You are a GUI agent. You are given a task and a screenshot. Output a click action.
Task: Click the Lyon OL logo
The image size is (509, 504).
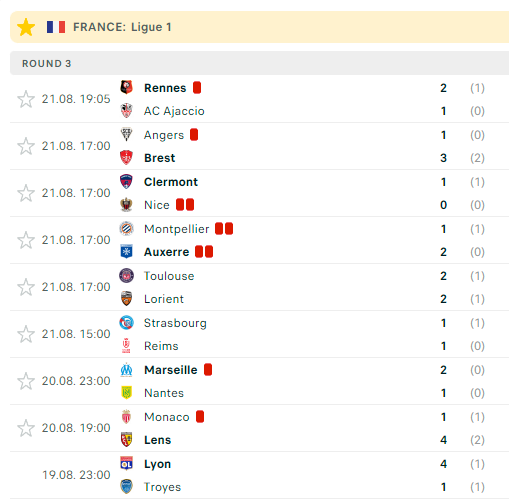click(126, 464)
